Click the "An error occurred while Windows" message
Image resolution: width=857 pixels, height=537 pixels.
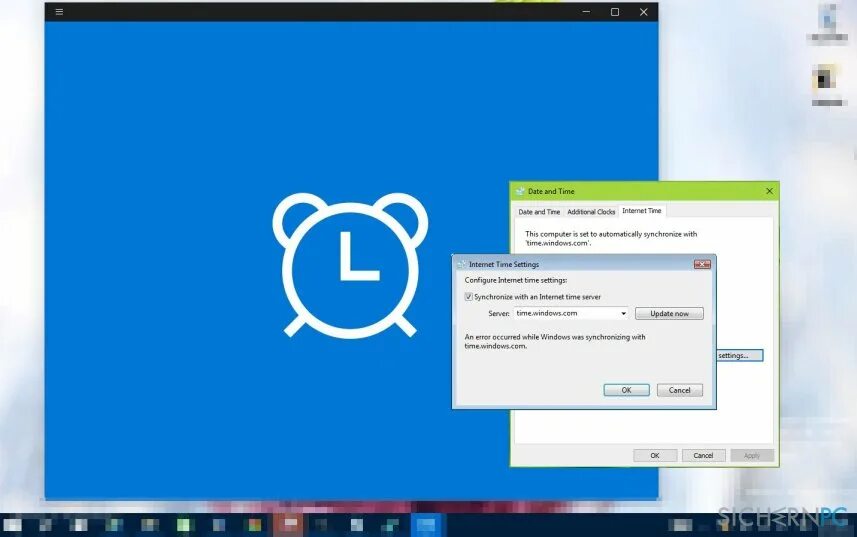pos(555,341)
